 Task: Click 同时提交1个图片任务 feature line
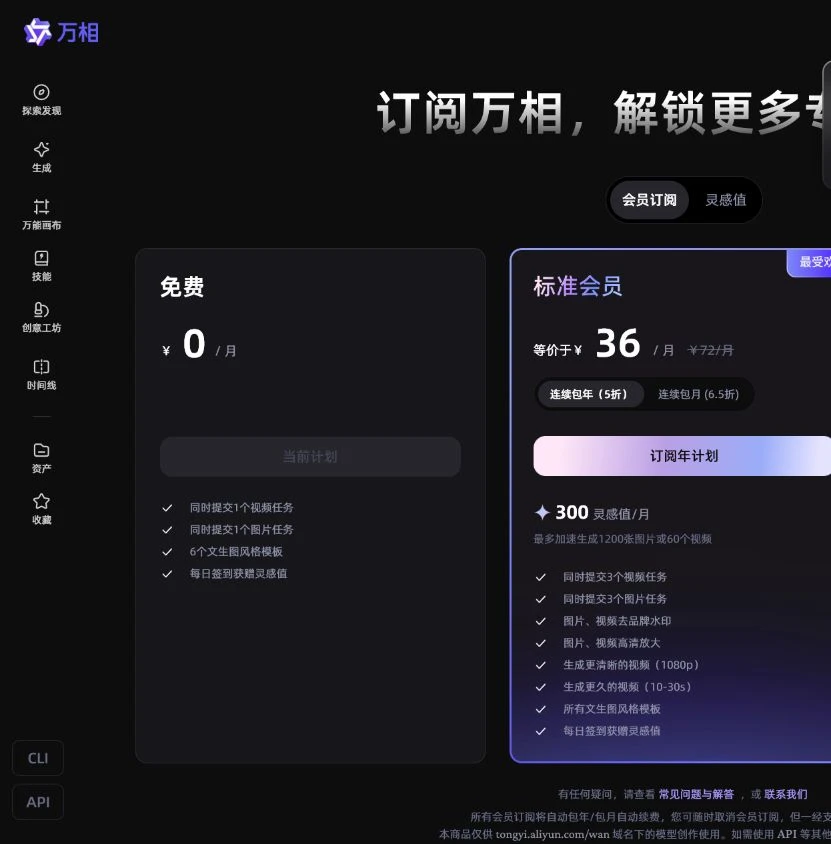click(x=241, y=529)
